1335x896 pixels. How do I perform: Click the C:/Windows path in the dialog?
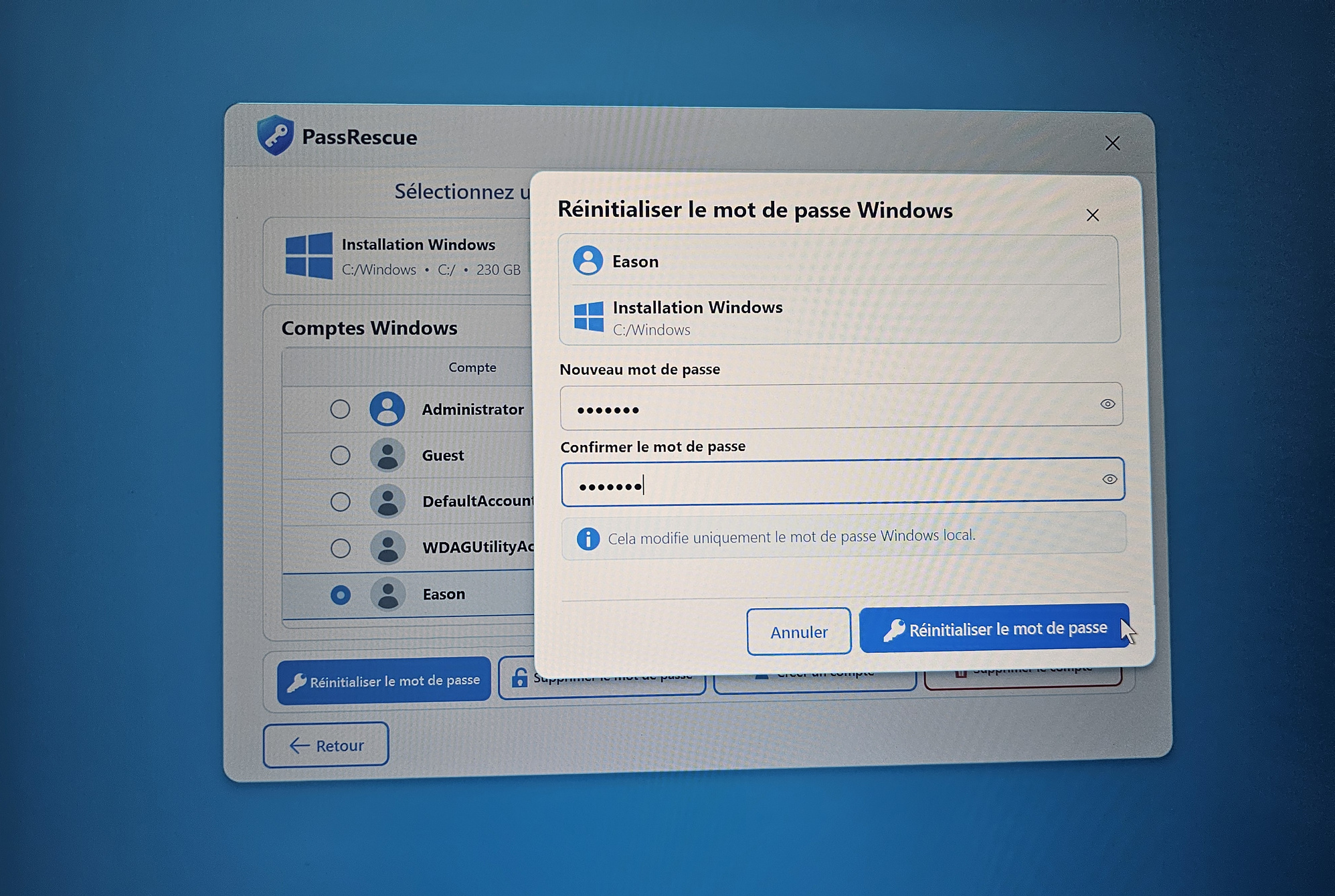651,330
